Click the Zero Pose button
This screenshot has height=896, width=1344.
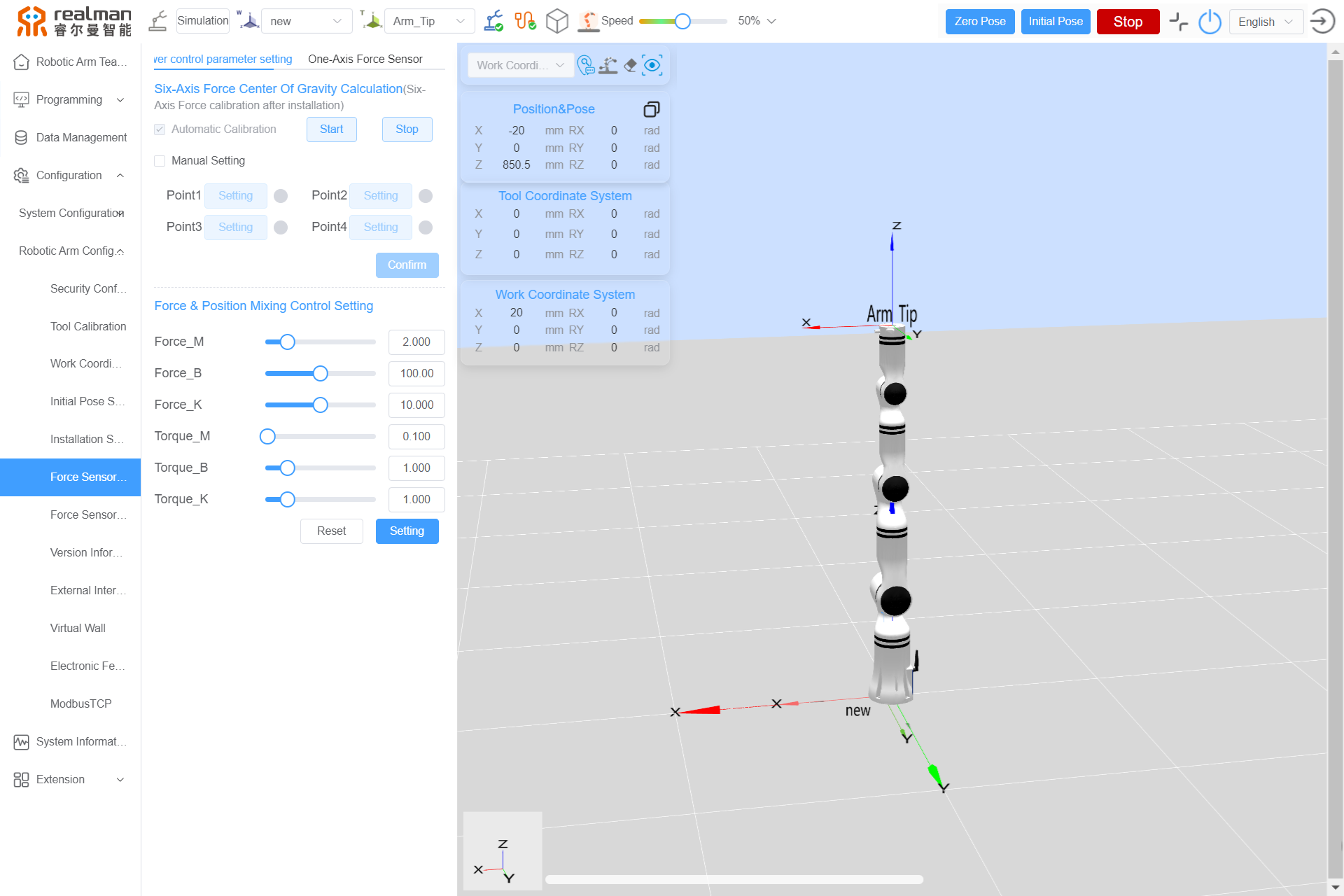[979, 21]
